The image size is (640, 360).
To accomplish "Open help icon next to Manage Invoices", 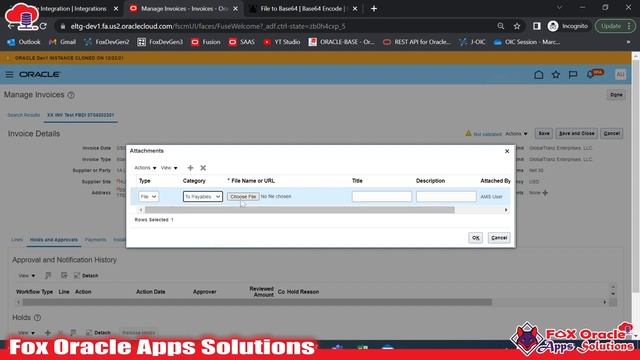I will 71,95.
